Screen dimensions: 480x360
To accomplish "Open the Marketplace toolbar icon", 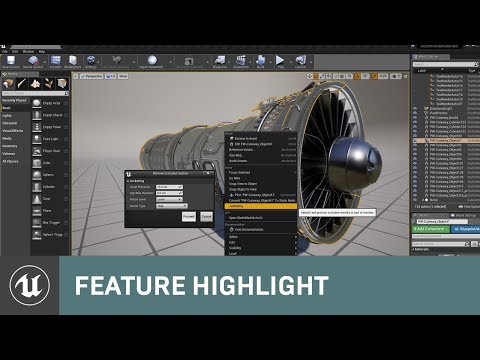I will click(x=73, y=60).
